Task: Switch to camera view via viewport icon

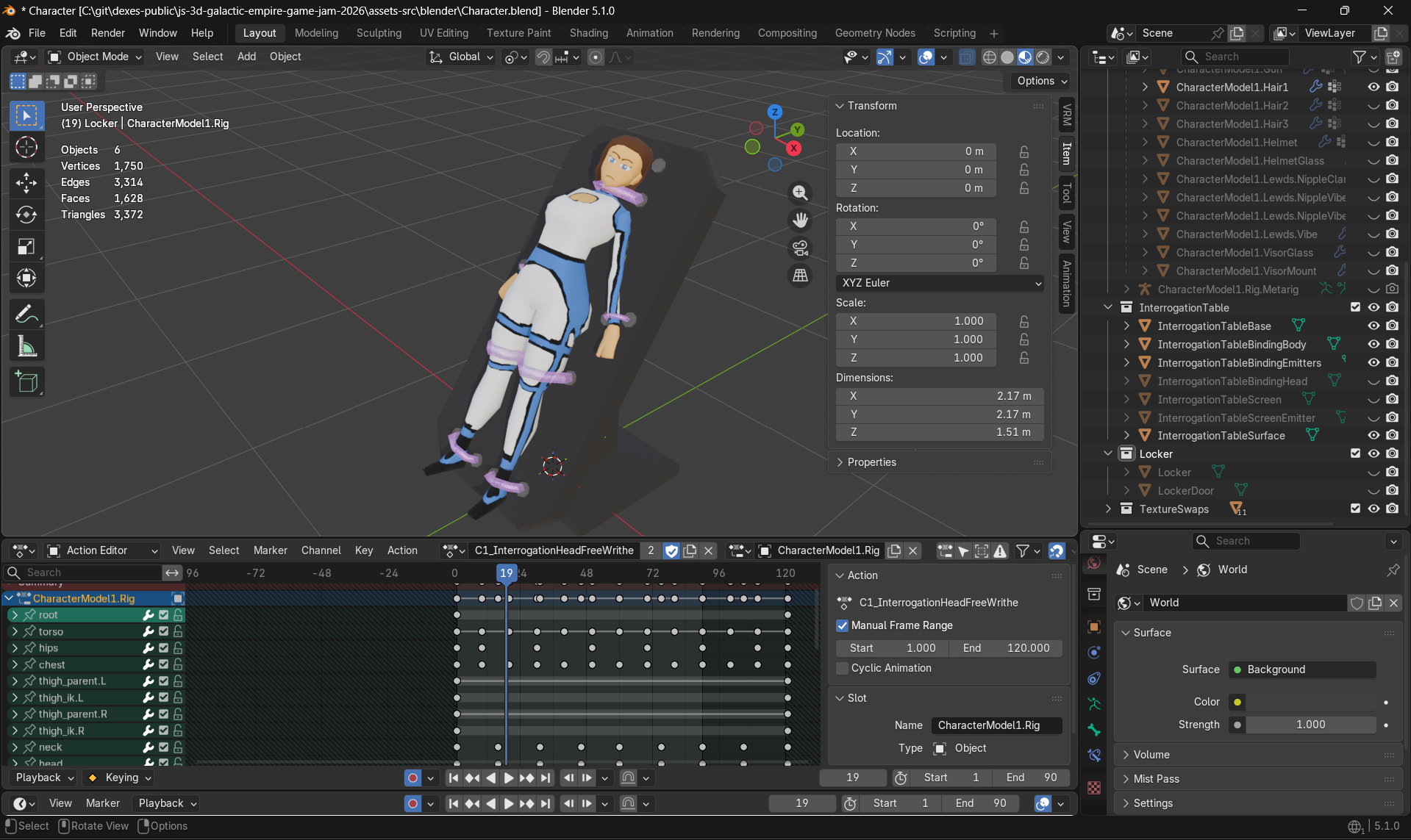Action: (x=800, y=248)
